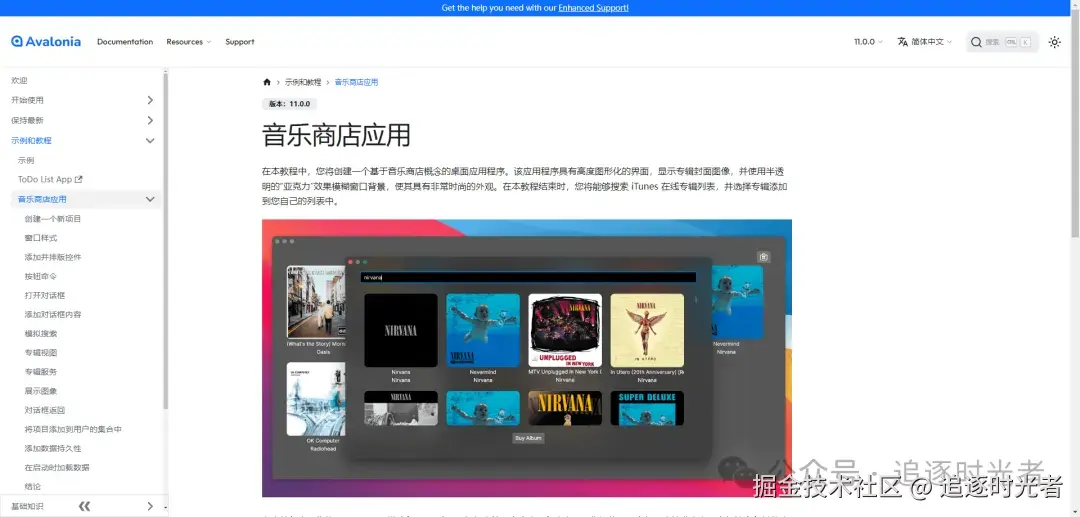Click 示例和教程 breadcrumb link
Screen dimensions: 1080x517
click(x=303, y=82)
